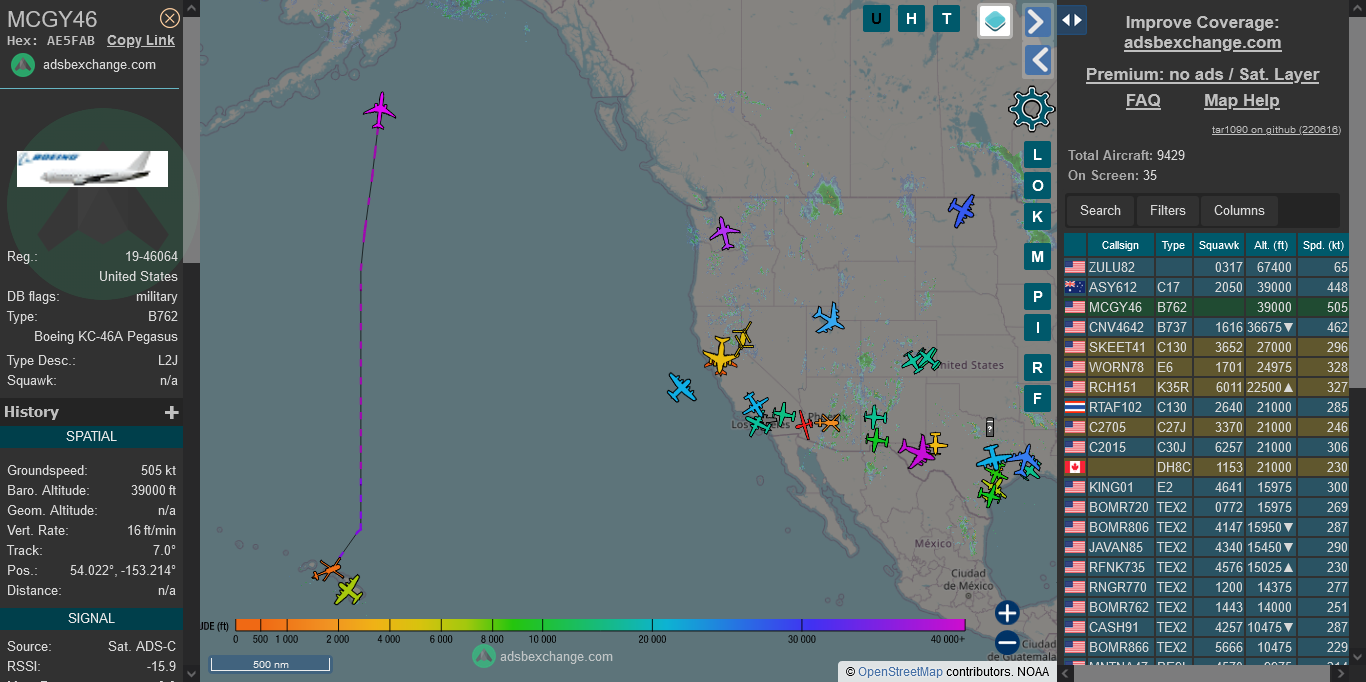The image size is (1366, 682).
Task: Select the WORN78 row in aircraft table
Action: 1206,367
